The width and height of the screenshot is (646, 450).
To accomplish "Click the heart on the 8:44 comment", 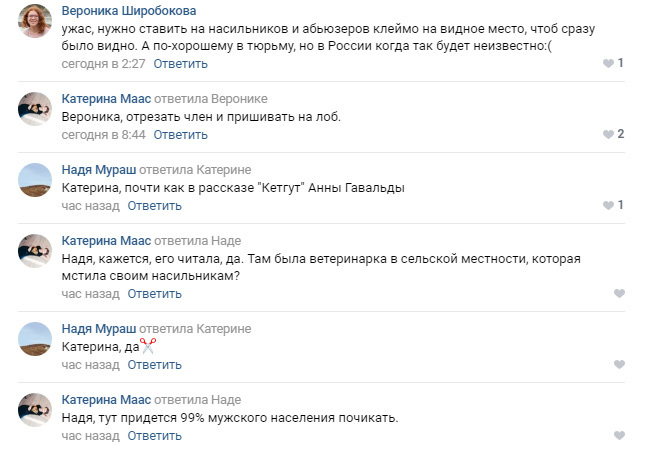I will point(608,134).
